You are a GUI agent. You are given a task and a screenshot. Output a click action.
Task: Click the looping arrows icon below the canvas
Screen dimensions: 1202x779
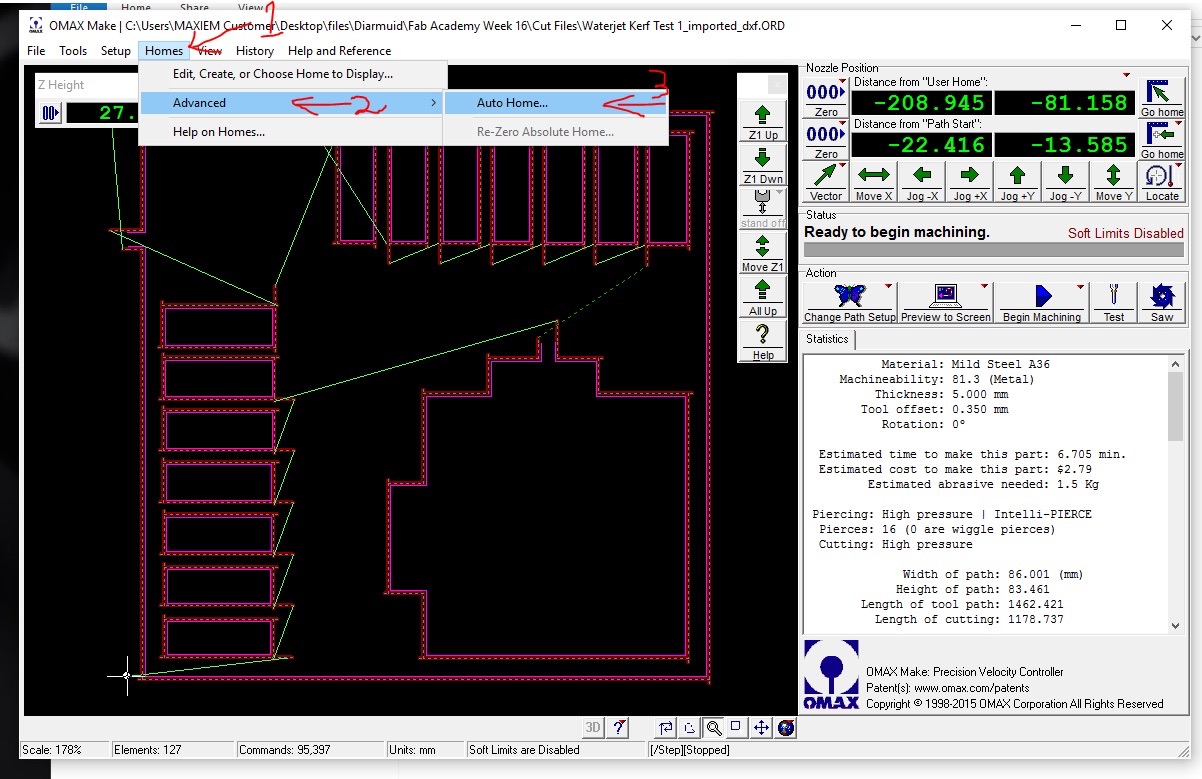(667, 727)
